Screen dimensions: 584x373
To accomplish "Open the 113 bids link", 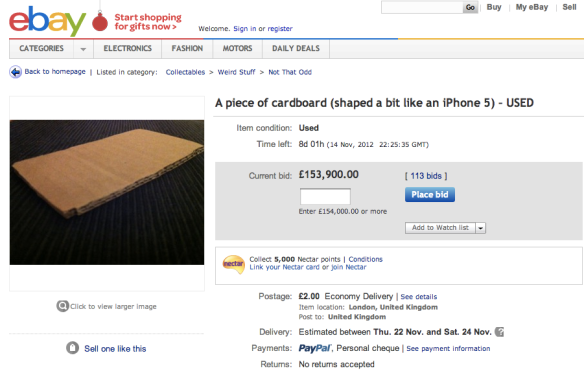I will 426,176.
